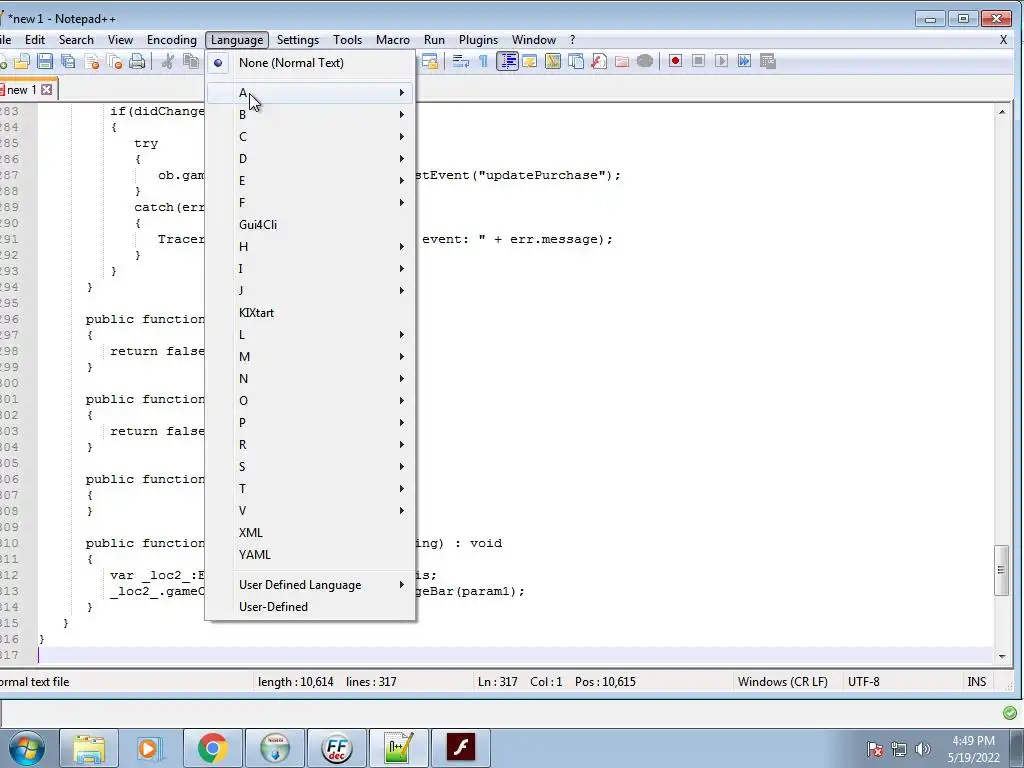The width and height of the screenshot is (1024, 768).
Task: Open the Encoding menu
Action: click(172, 40)
